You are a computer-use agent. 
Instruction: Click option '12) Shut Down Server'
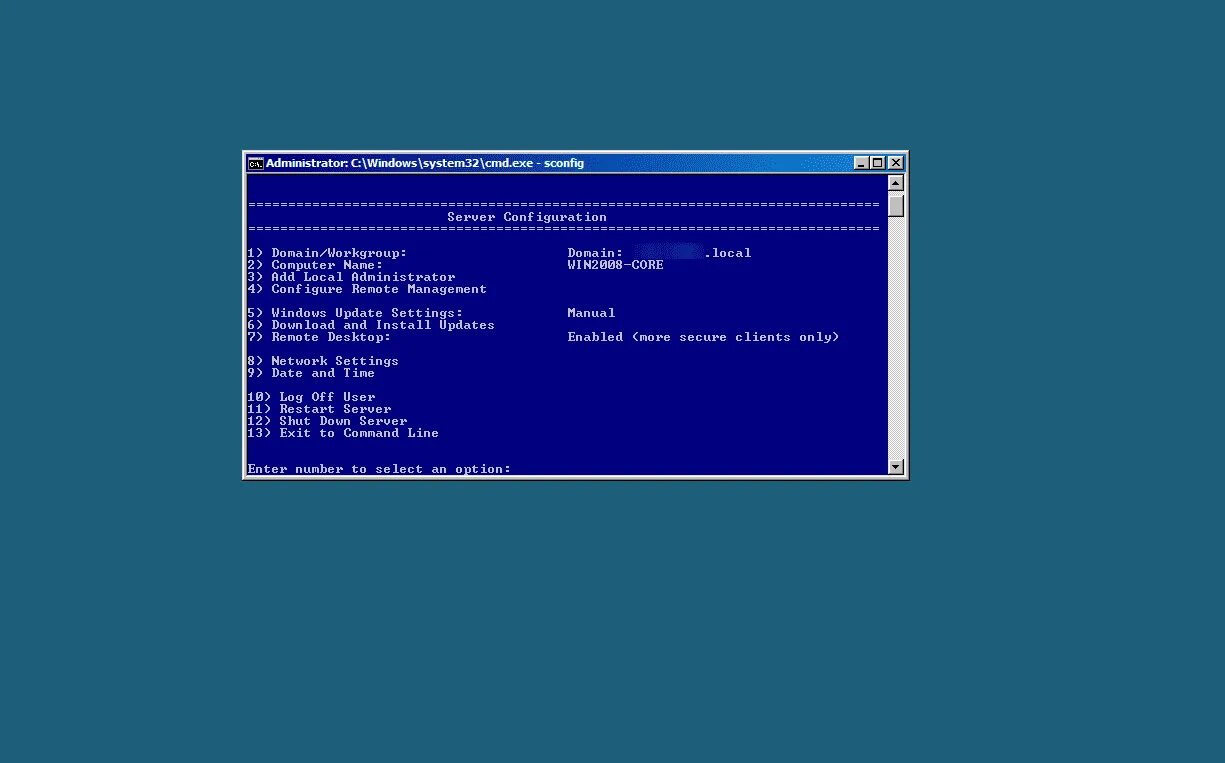tap(327, 421)
